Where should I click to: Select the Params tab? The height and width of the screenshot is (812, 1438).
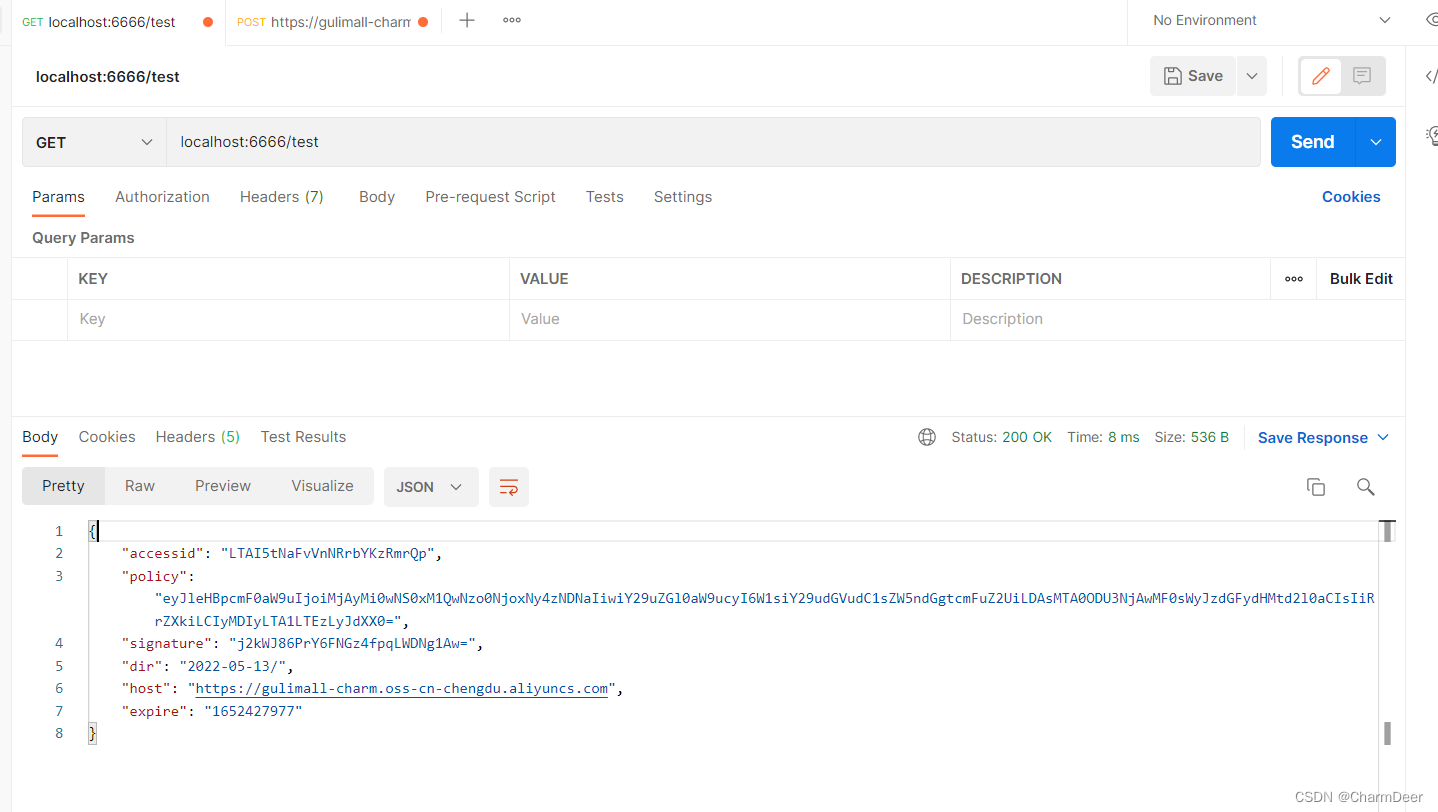tap(58, 197)
